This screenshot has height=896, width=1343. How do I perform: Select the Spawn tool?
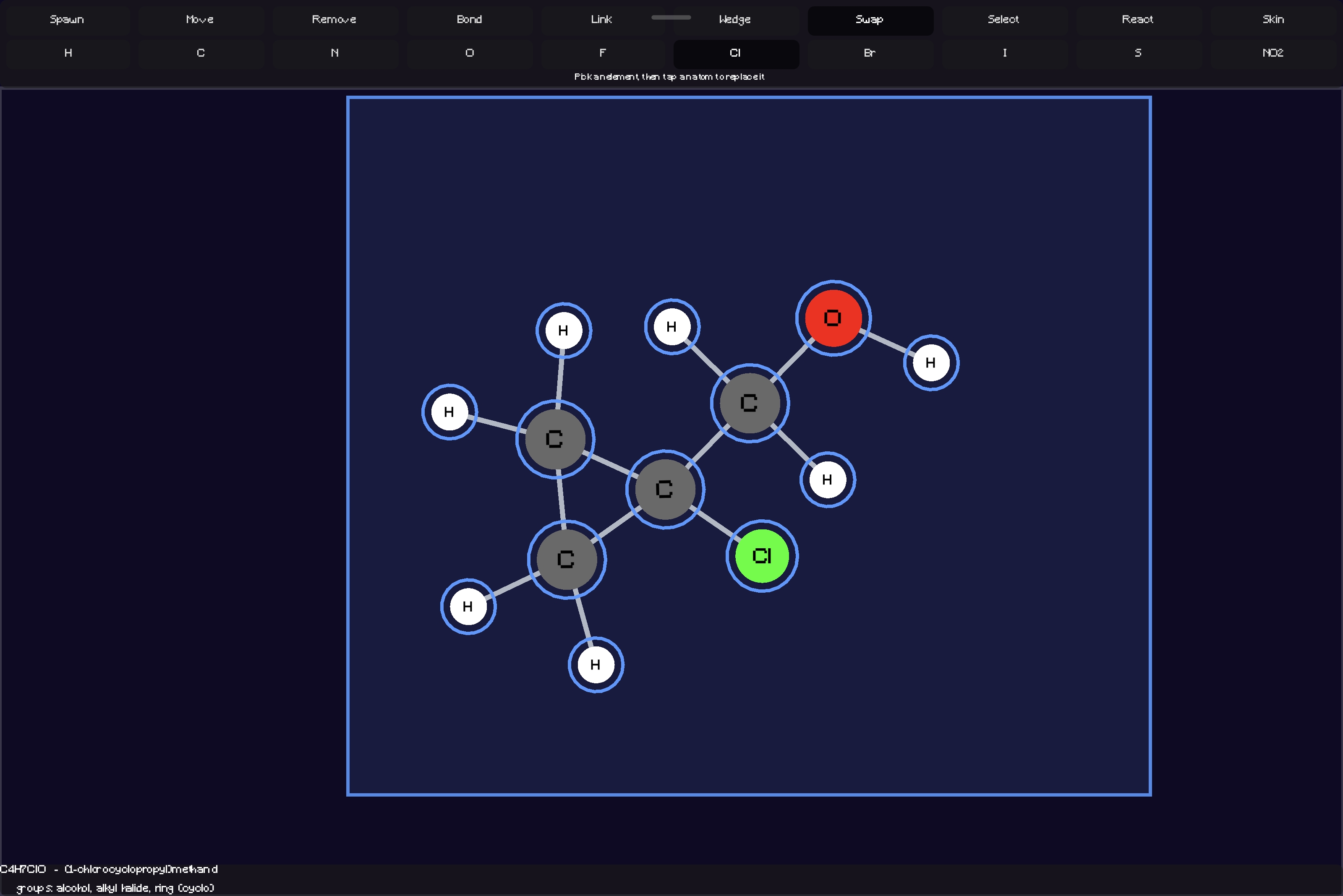click(x=68, y=20)
